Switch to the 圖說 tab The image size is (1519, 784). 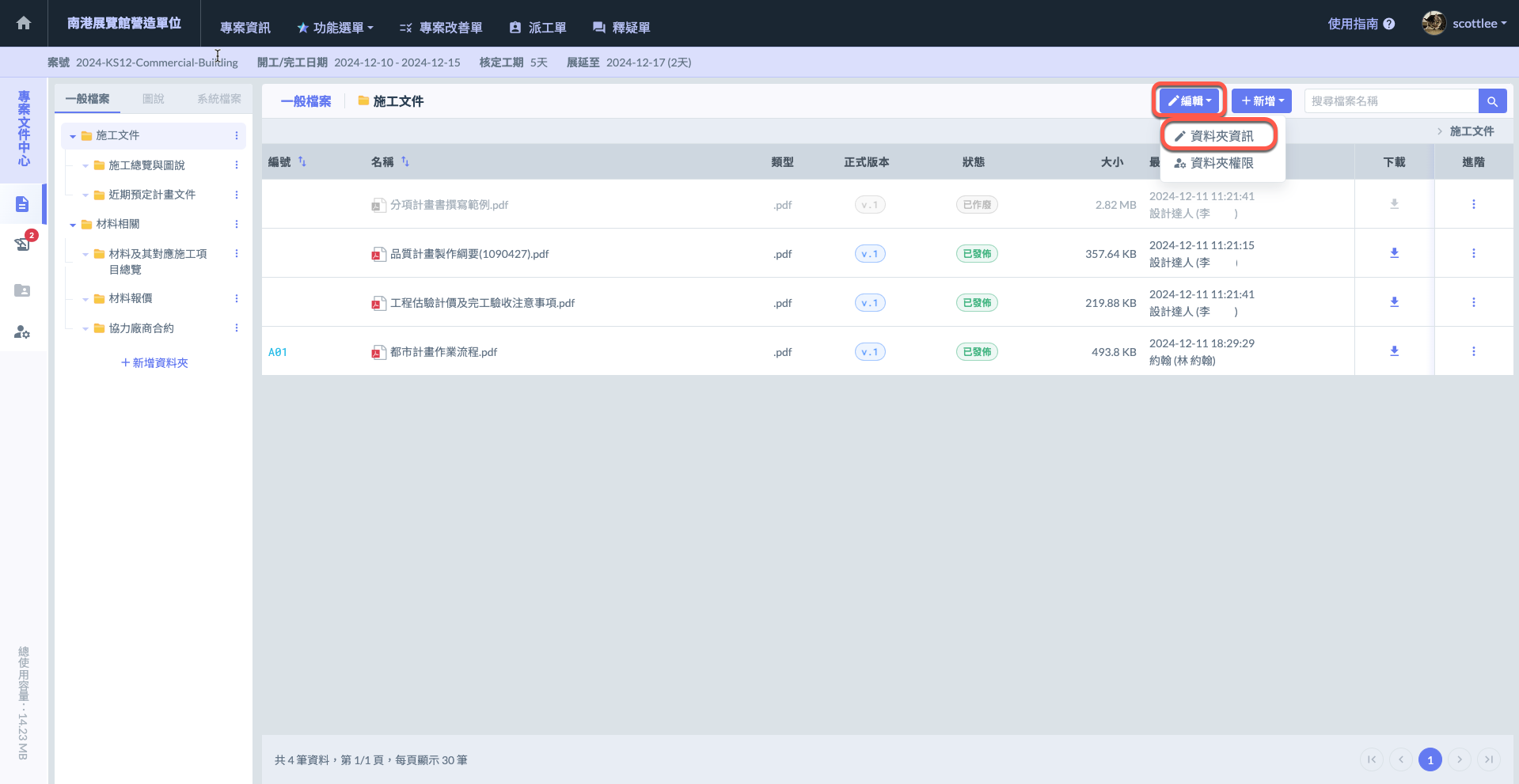pos(154,99)
